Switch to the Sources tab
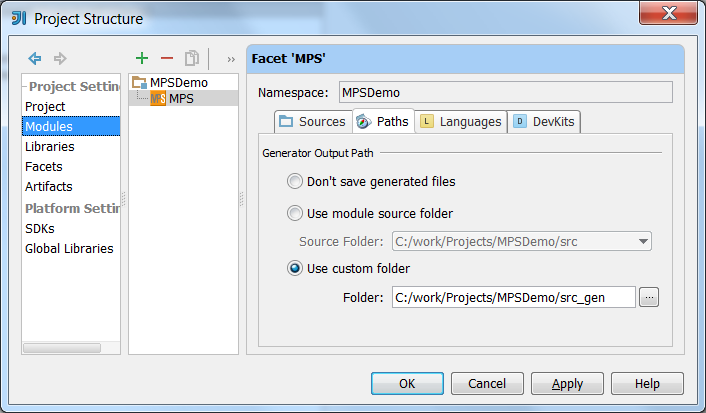The width and height of the screenshot is (706, 413). click(313, 122)
